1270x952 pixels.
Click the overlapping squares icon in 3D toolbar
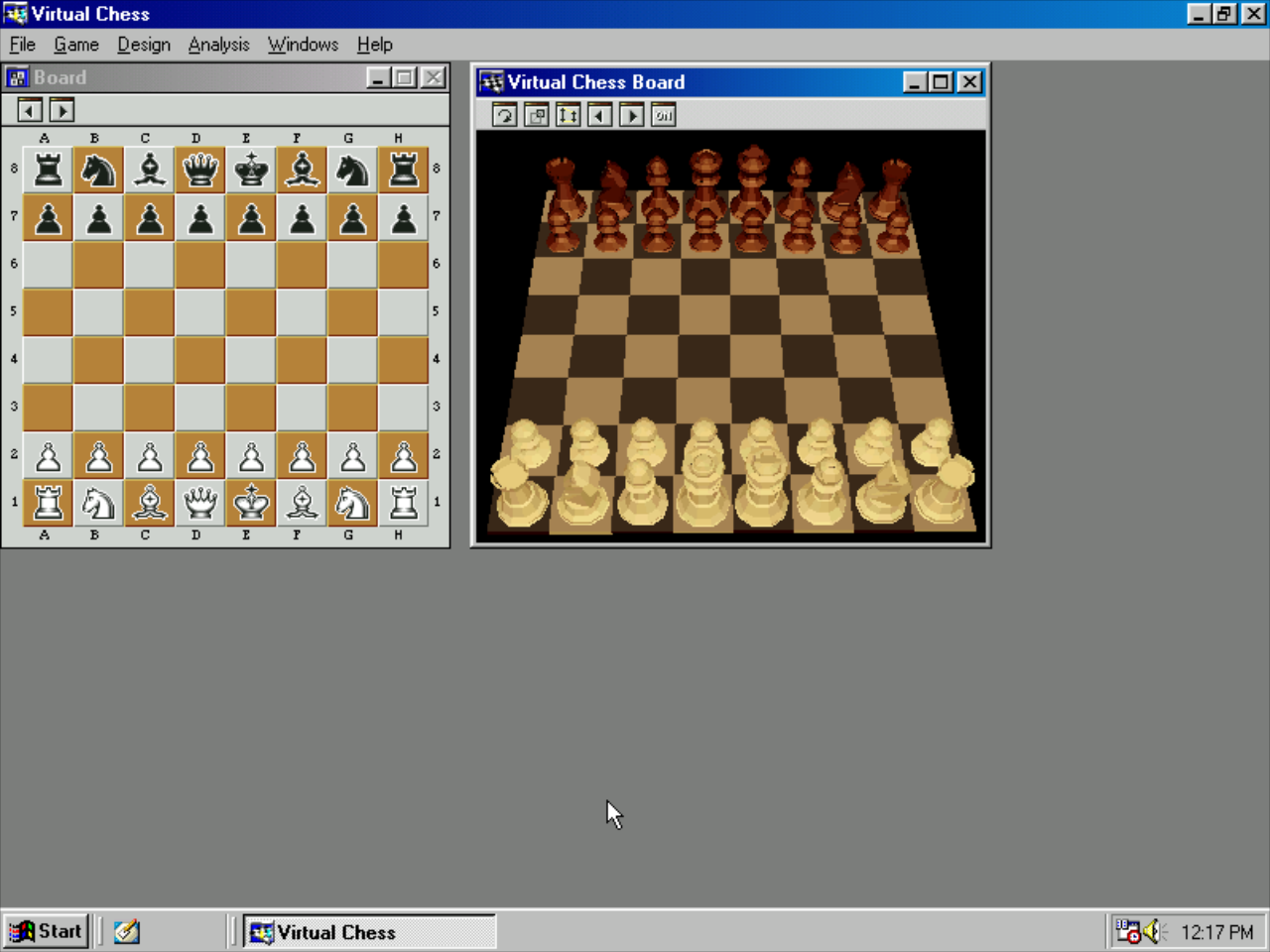[x=536, y=115]
